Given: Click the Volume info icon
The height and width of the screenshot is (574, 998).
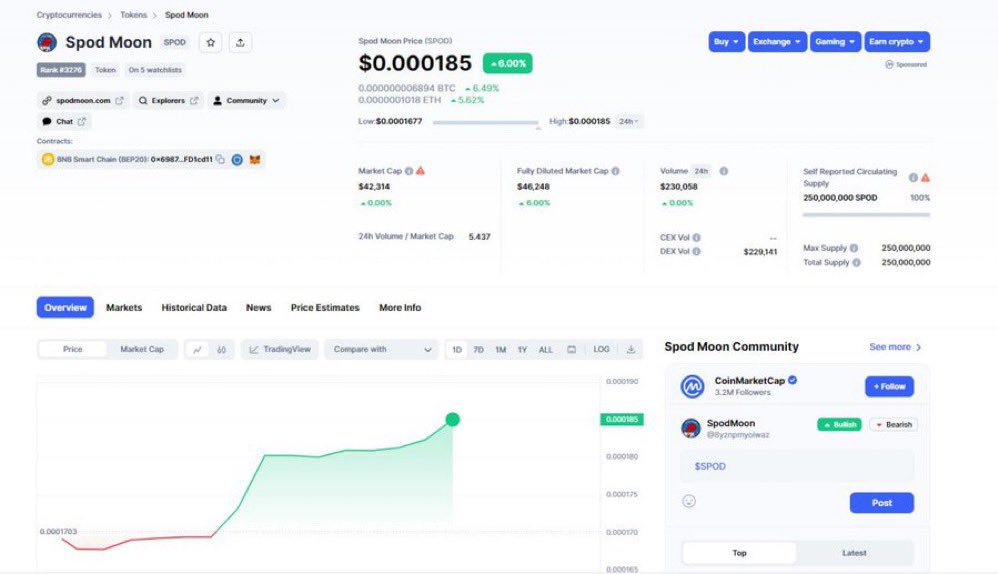Looking at the screenshot, I should tap(724, 171).
